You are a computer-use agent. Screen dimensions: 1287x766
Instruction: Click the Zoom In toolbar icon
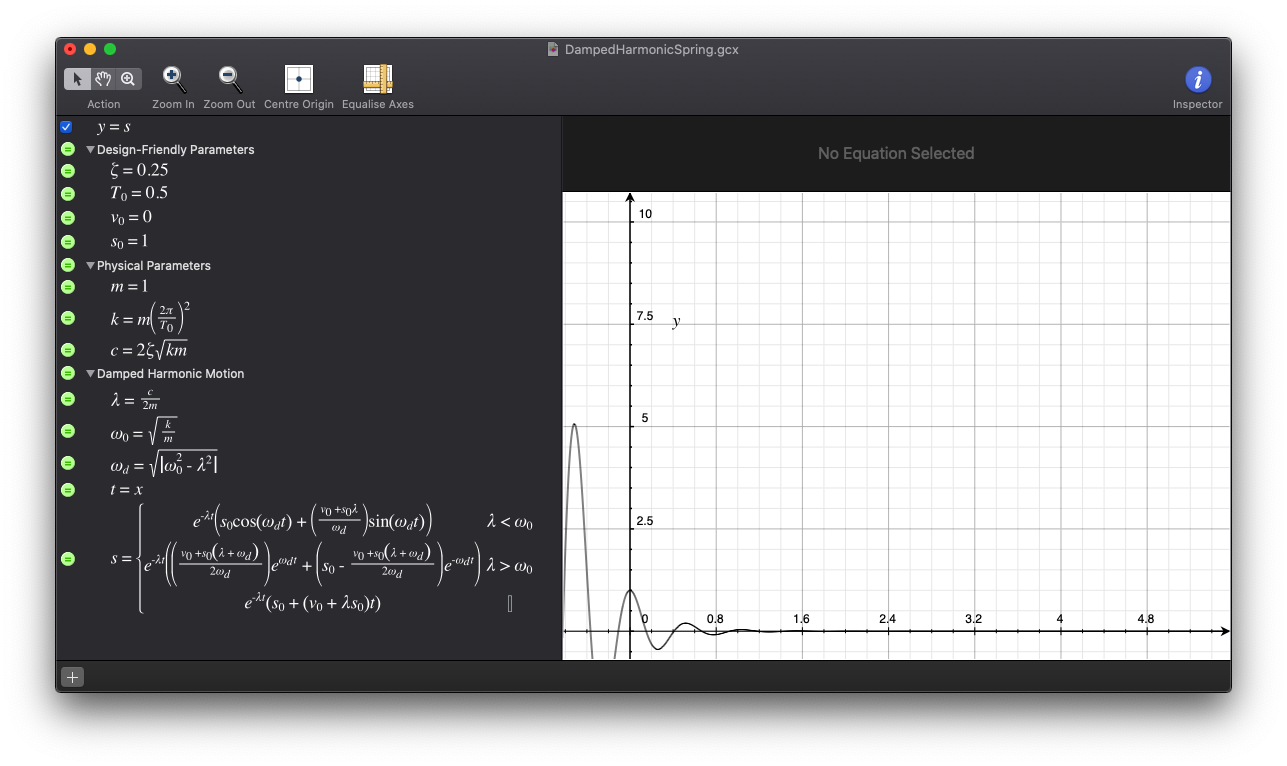click(174, 79)
